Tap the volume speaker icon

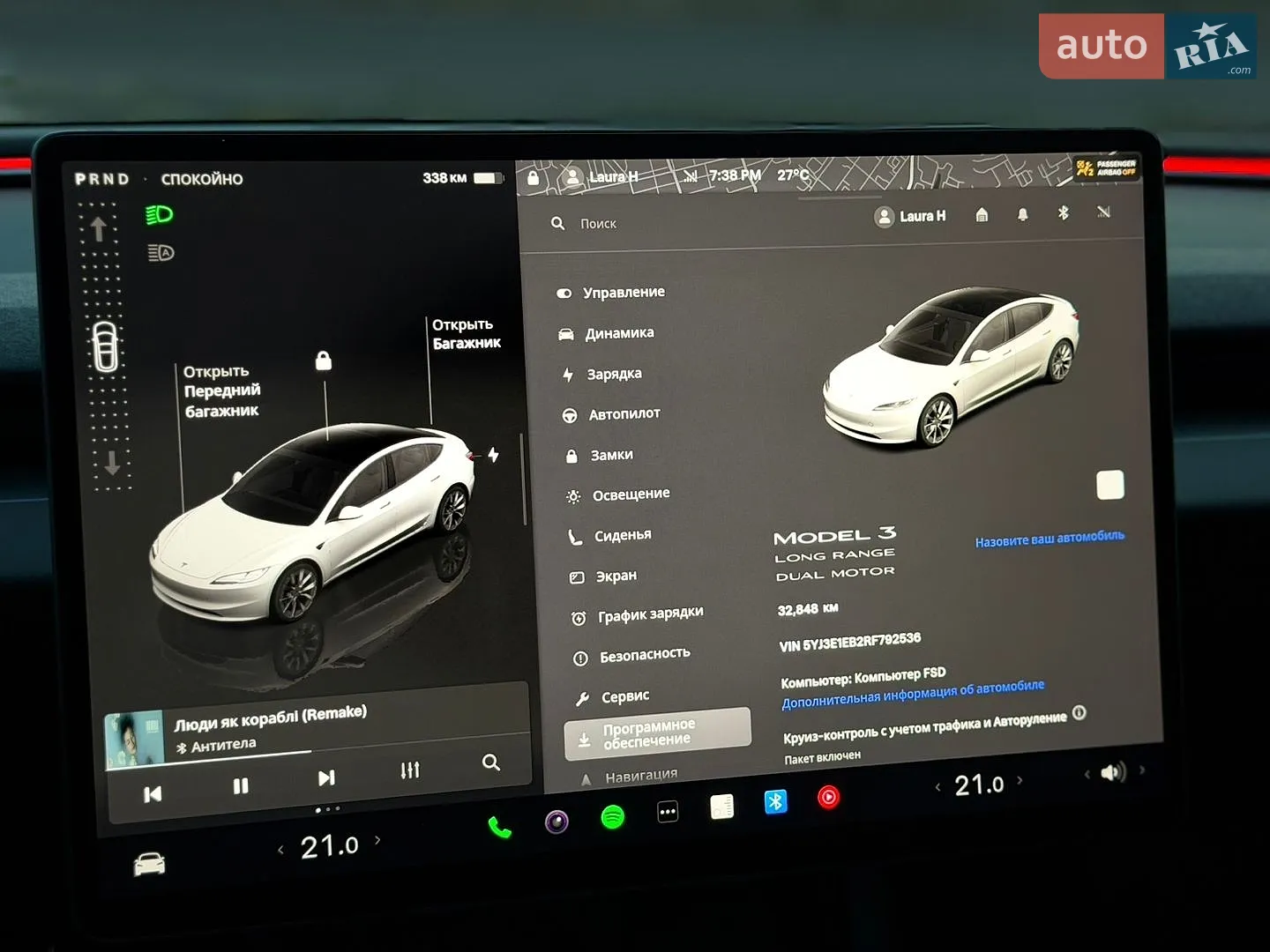point(1114,772)
